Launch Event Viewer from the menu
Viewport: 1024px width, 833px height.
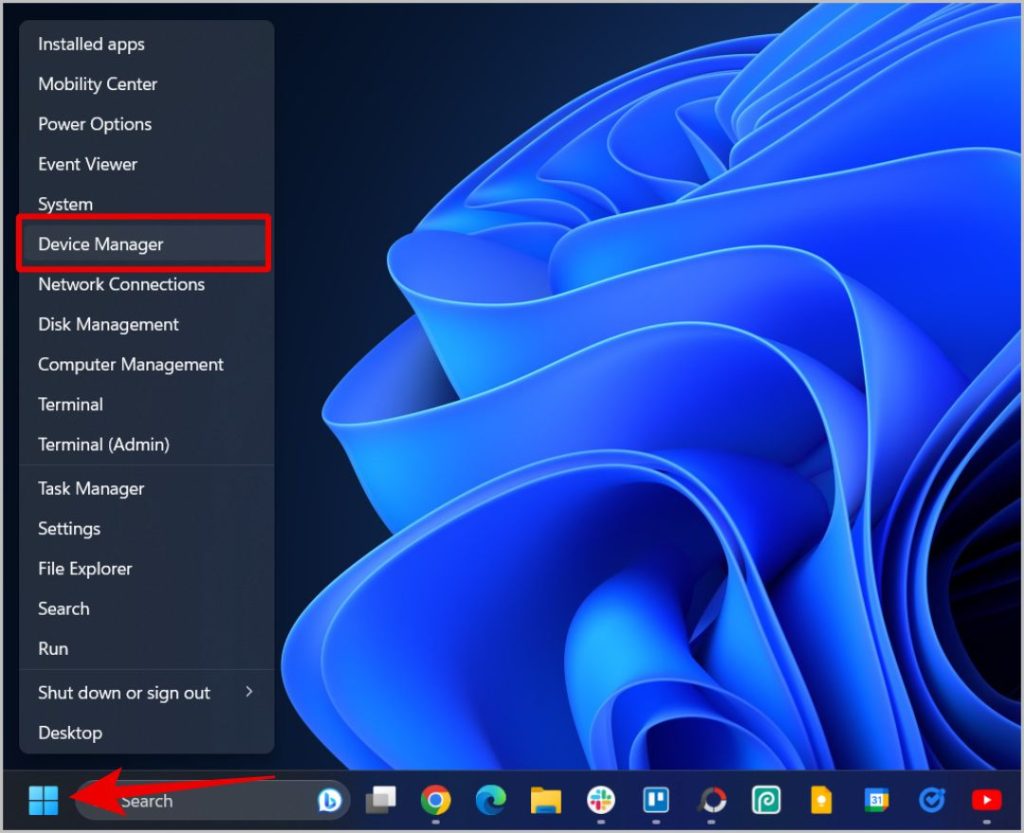(147, 164)
